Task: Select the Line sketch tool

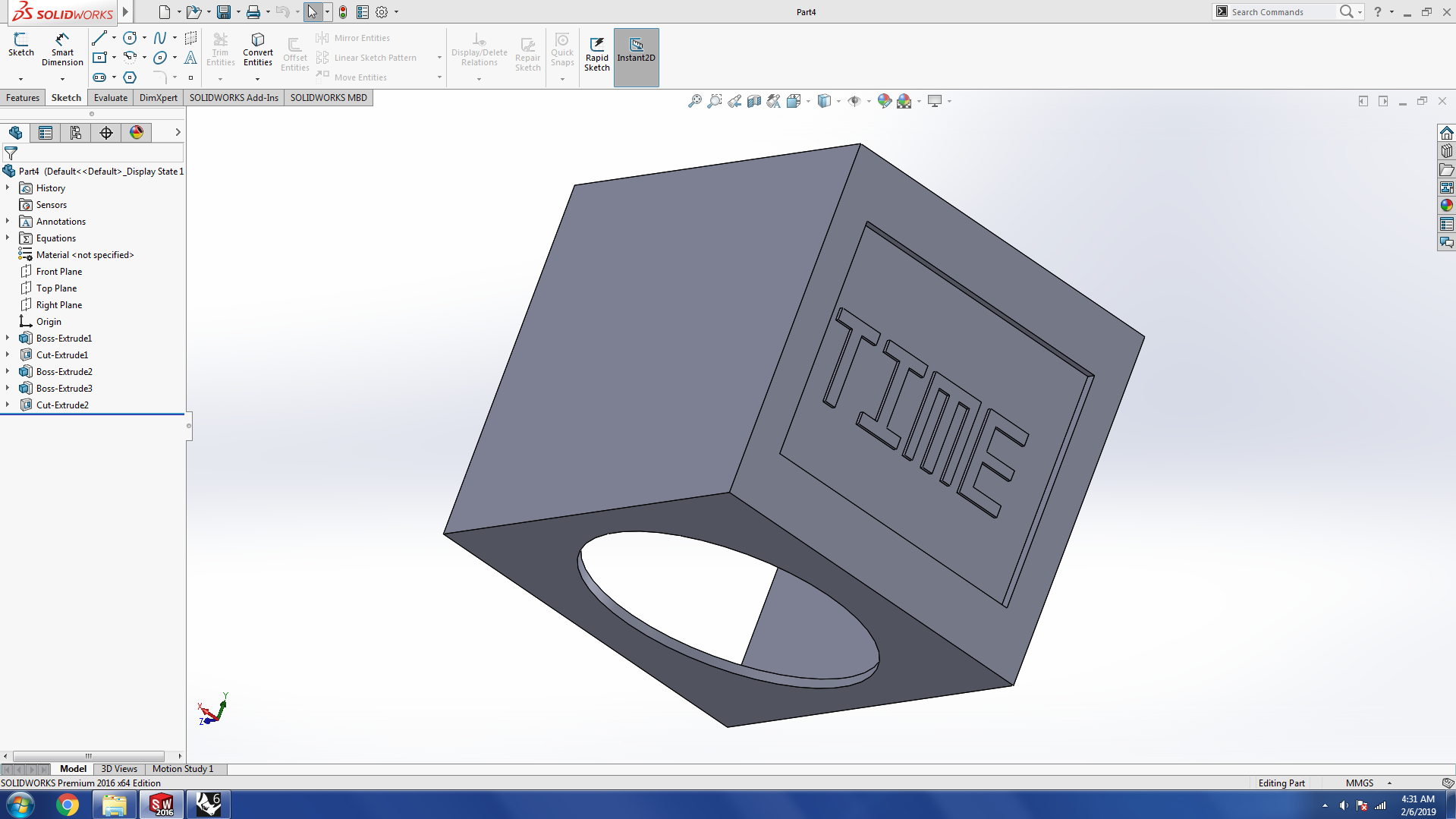Action: (x=99, y=38)
